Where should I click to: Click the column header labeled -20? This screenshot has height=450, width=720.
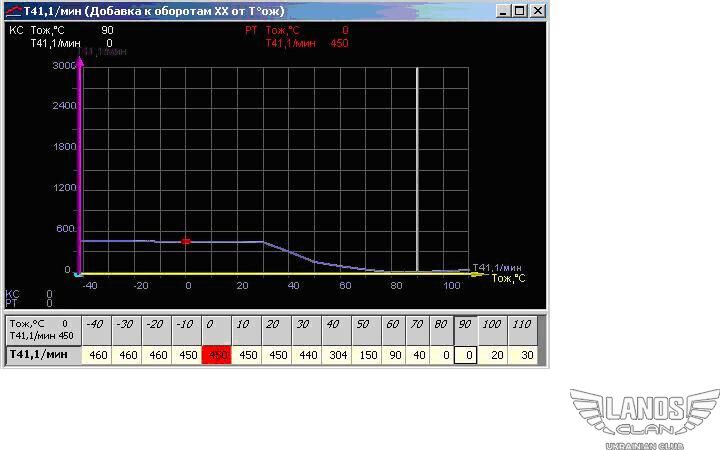(x=155, y=325)
